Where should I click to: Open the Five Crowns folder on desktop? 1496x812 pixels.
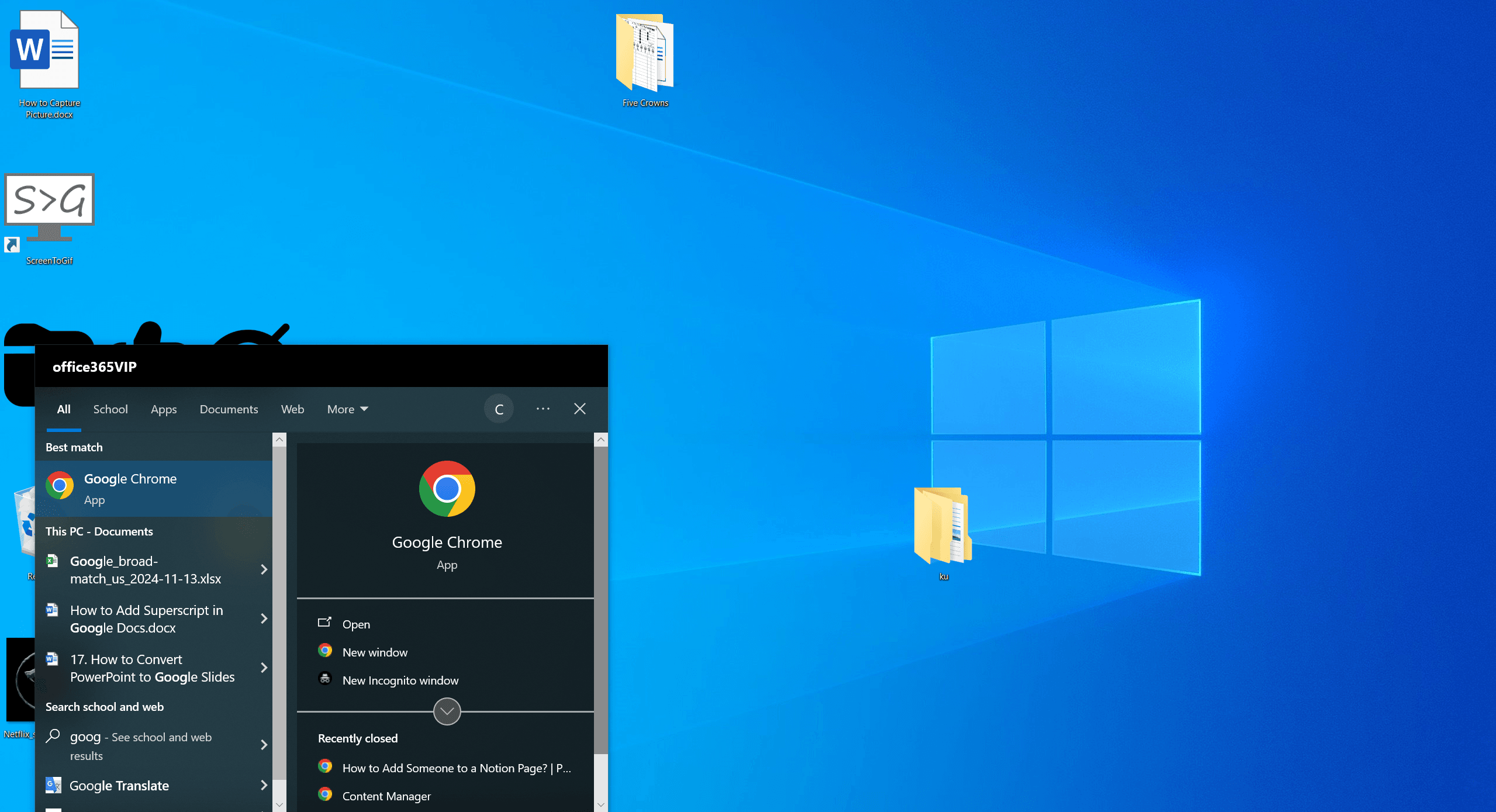tap(645, 60)
